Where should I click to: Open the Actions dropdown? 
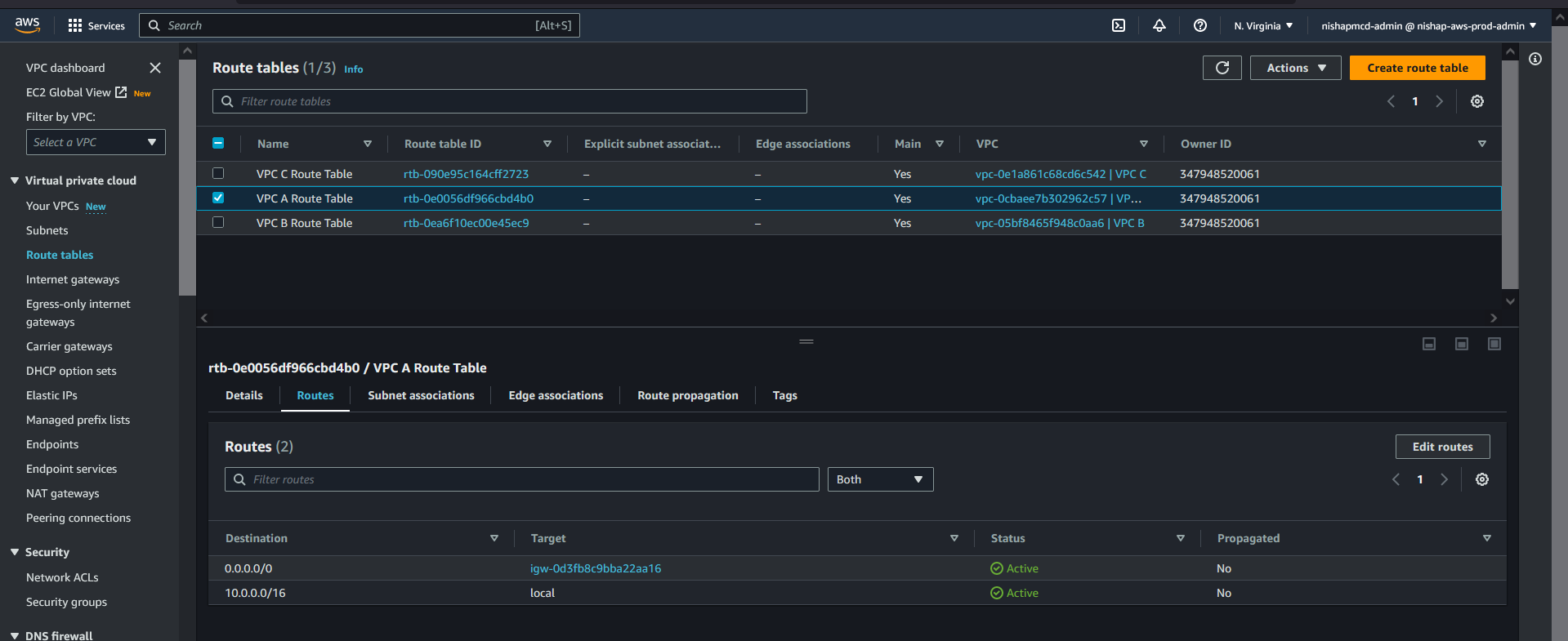pyautogui.click(x=1295, y=68)
